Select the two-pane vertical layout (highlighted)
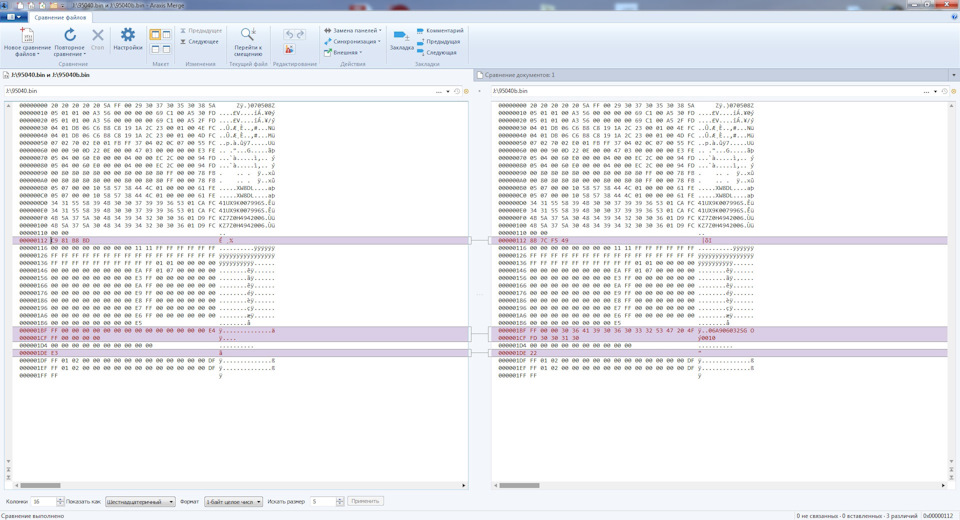The image size is (960, 520). (155, 35)
